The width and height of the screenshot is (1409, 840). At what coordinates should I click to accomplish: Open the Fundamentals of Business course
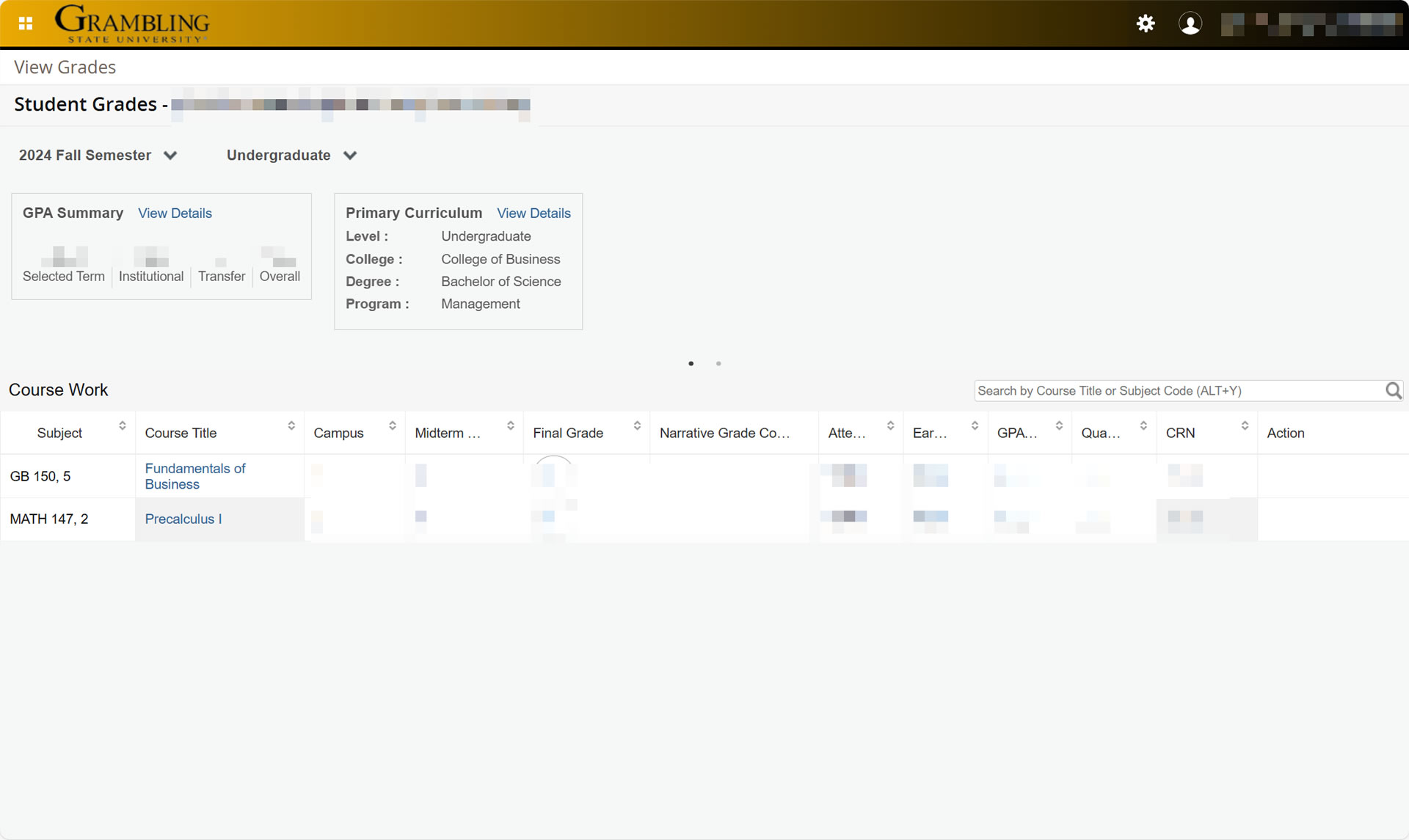[x=194, y=475]
